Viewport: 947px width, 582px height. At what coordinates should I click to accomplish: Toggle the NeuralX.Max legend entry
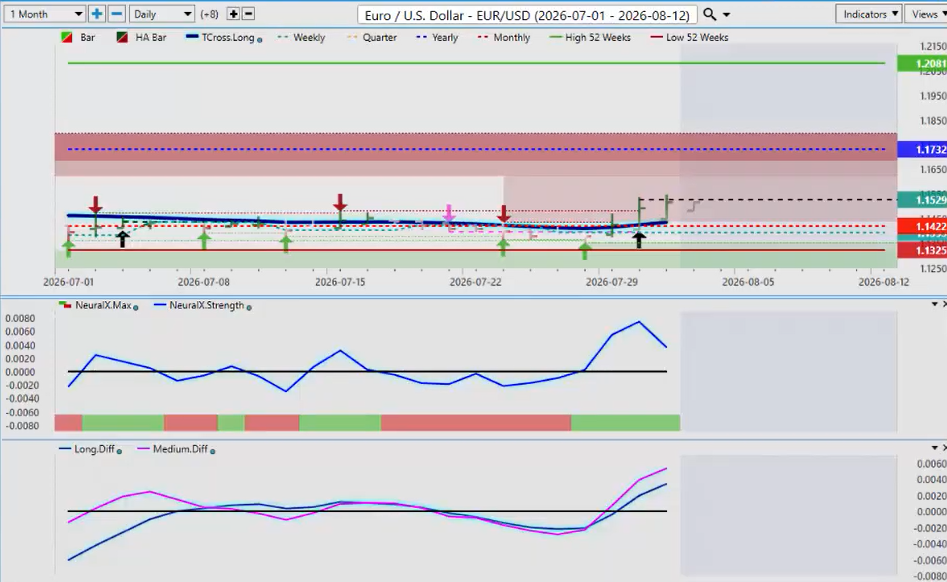coord(95,305)
